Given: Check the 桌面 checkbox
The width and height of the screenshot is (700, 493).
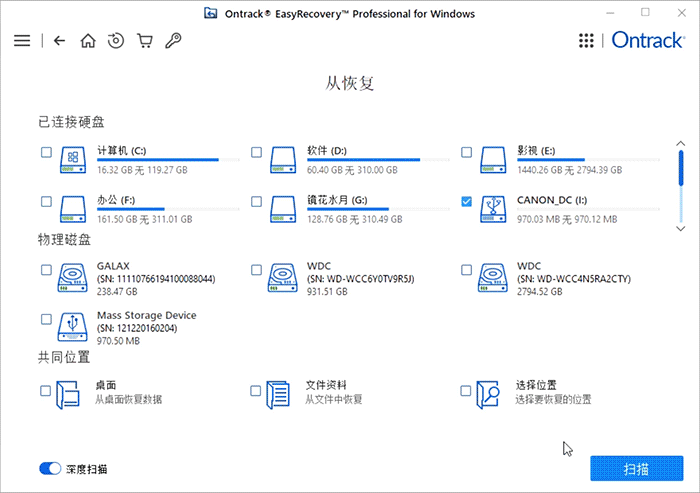Looking at the screenshot, I should [46, 391].
